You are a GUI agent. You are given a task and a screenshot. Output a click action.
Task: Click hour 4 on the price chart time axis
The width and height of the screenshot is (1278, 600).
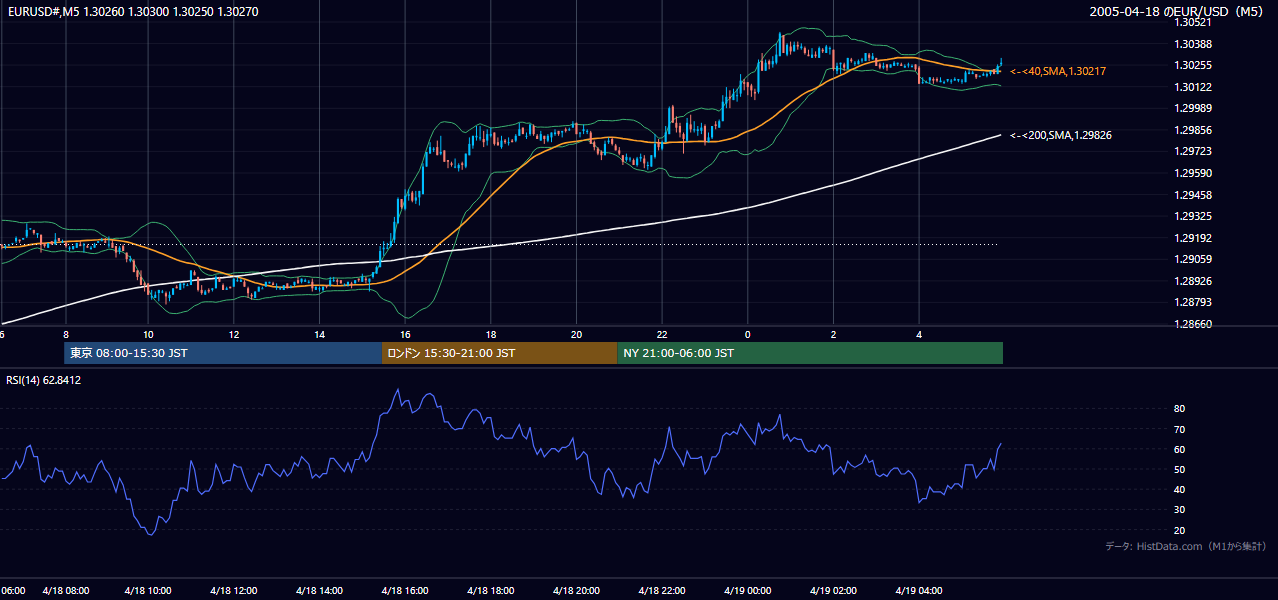coord(919,334)
